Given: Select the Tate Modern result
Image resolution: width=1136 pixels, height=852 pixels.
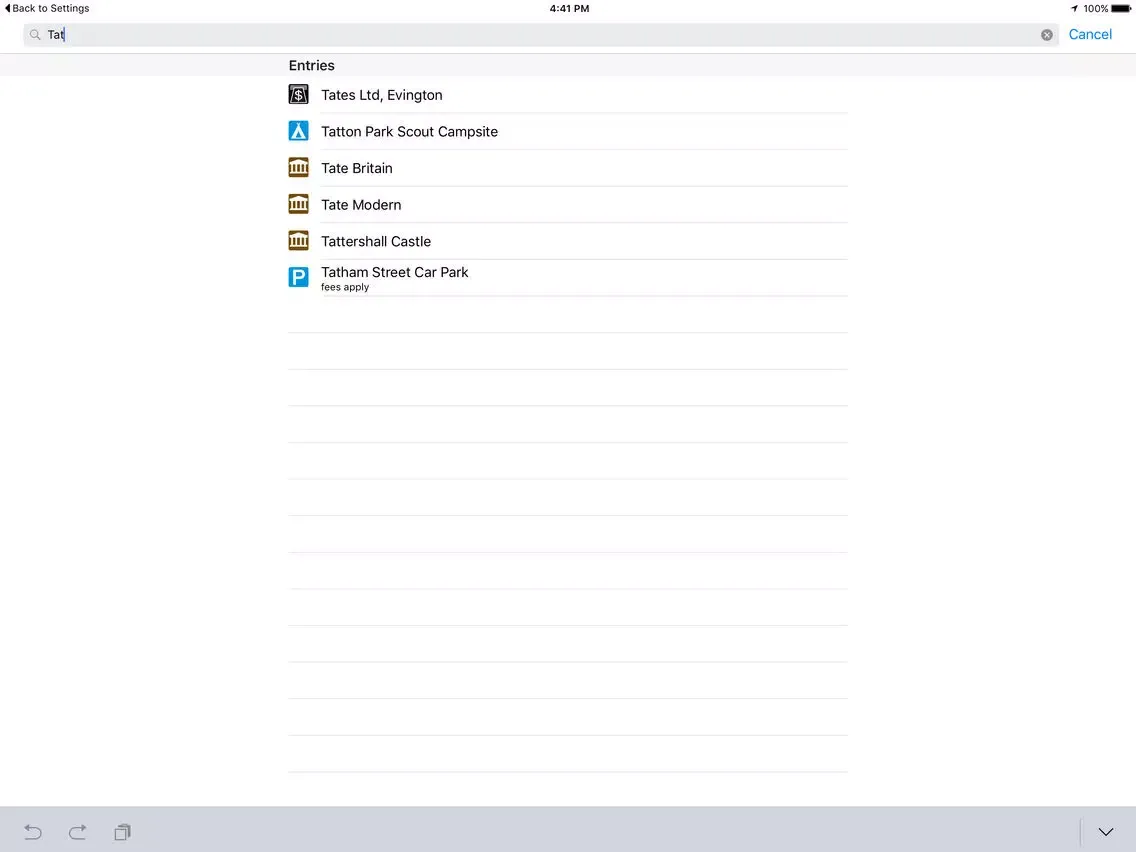Looking at the screenshot, I should 568,204.
